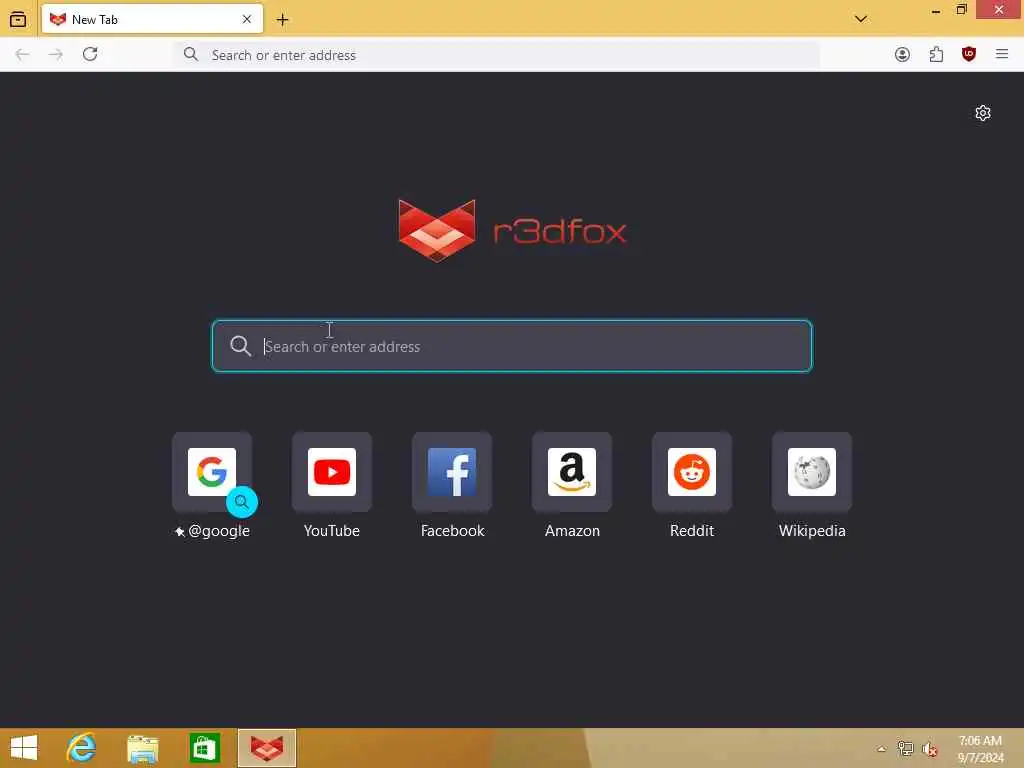
Task: Restore down the browser window
Action: (961, 10)
